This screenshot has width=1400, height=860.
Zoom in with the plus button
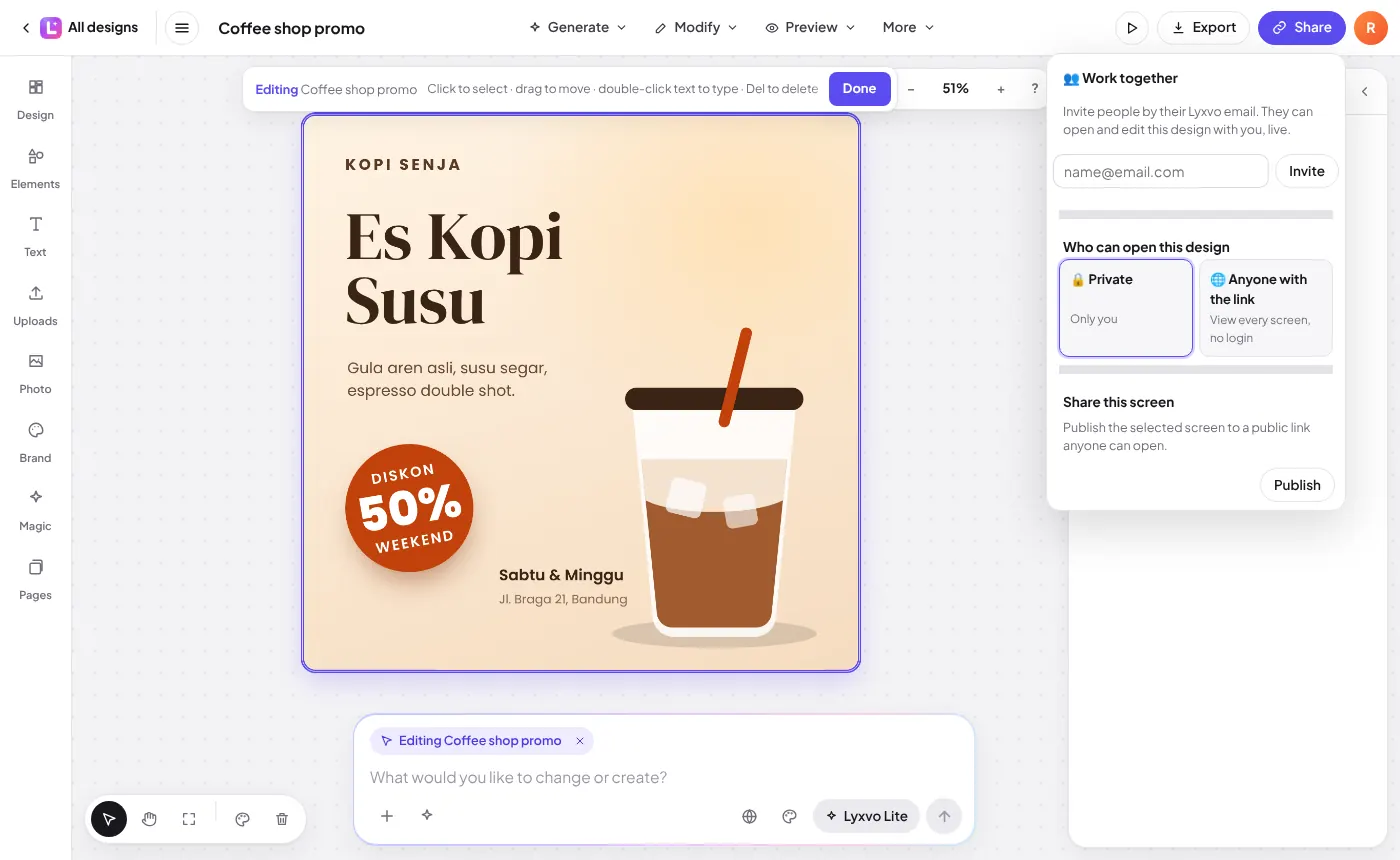pos(1000,89)
